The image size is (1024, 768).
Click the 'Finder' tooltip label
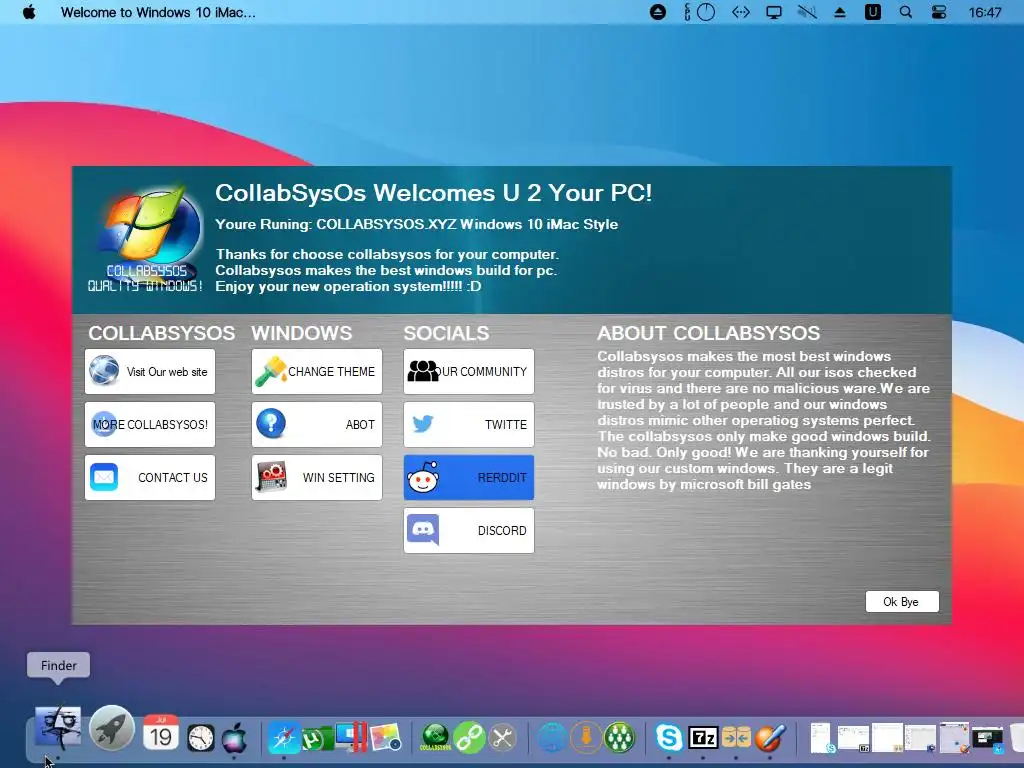pos(58,665)
